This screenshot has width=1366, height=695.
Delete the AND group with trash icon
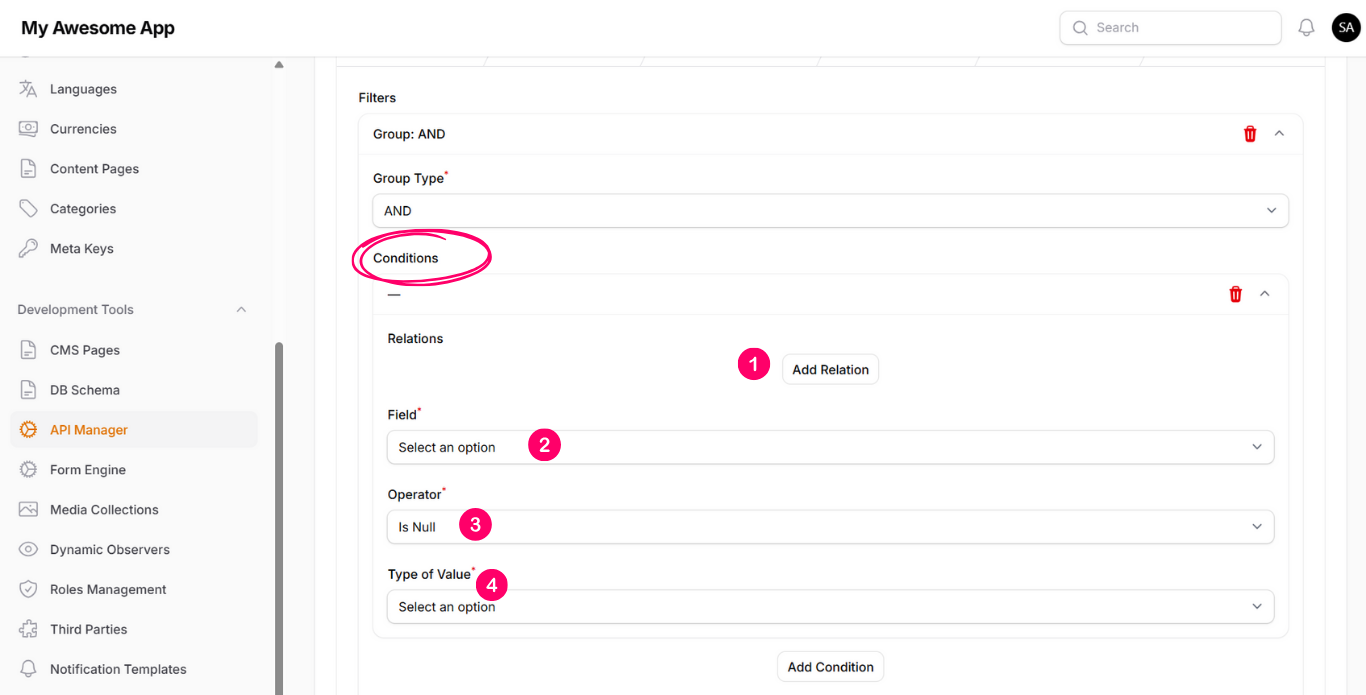coord(1250,134)
